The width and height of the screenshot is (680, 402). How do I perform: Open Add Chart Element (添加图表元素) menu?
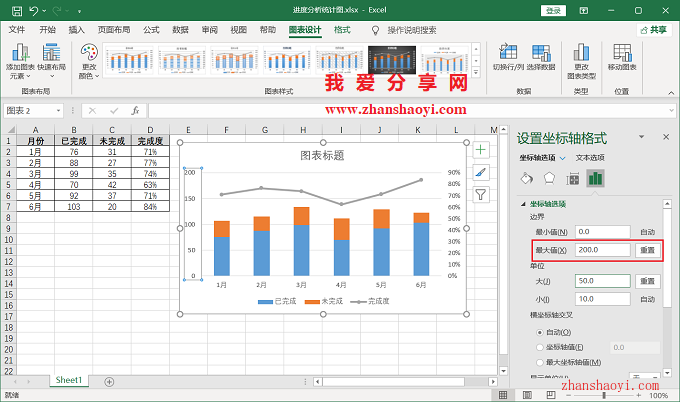coord(20,61)
